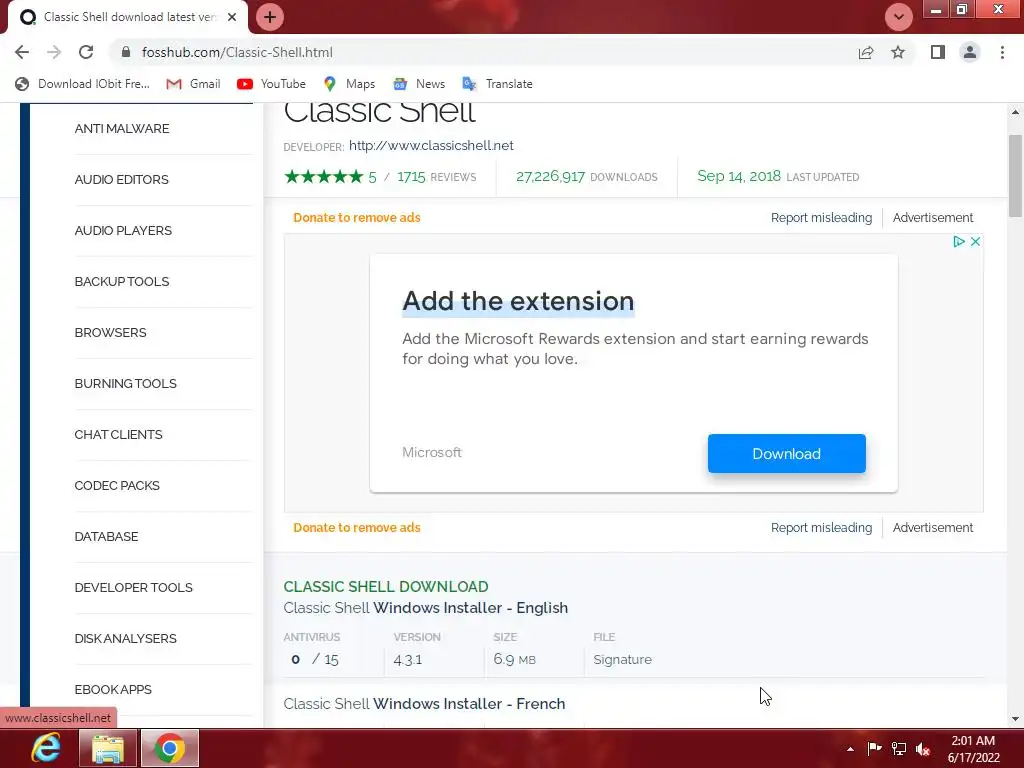Click the network tray icon
The height and width of the screenshot is (768, 1024).
click(899, 748)
